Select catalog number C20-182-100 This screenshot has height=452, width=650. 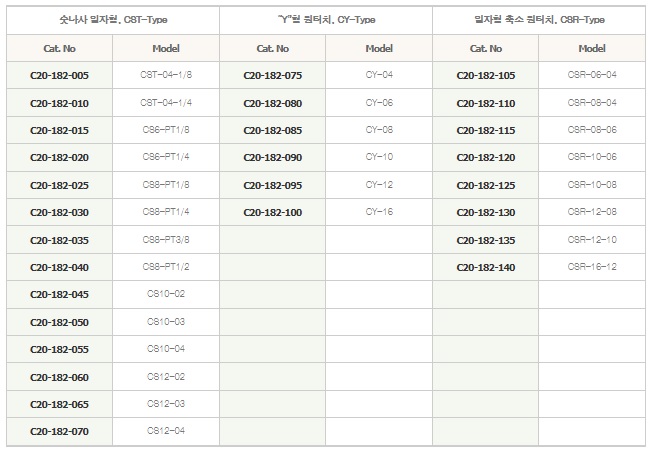click(273, 213)
